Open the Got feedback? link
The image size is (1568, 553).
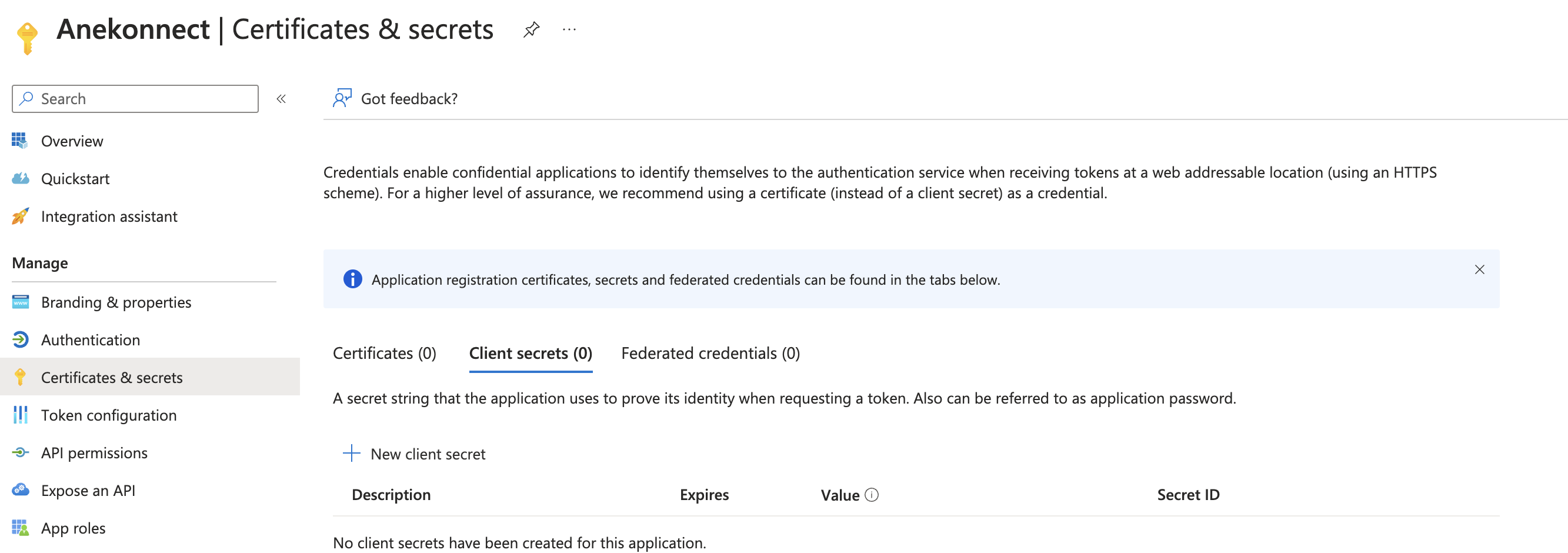click(x=409, y=99)
